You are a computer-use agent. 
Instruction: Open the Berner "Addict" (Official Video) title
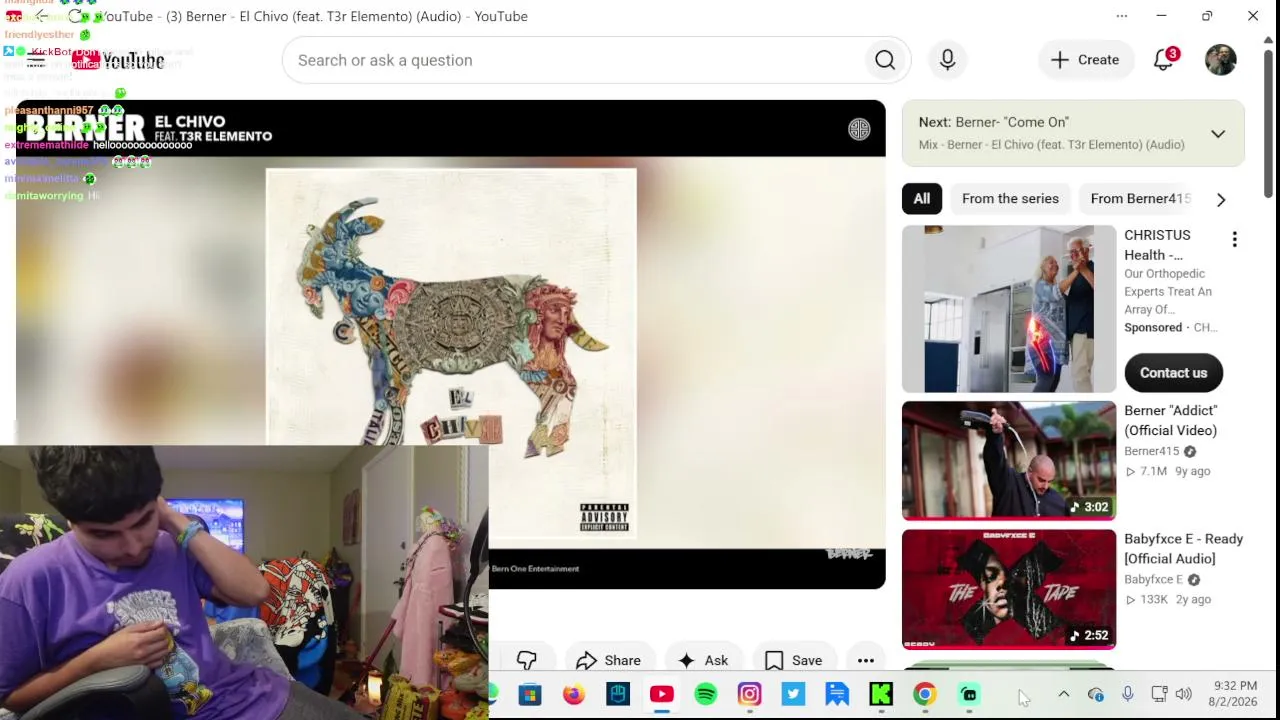click(x=1170, y=420)
